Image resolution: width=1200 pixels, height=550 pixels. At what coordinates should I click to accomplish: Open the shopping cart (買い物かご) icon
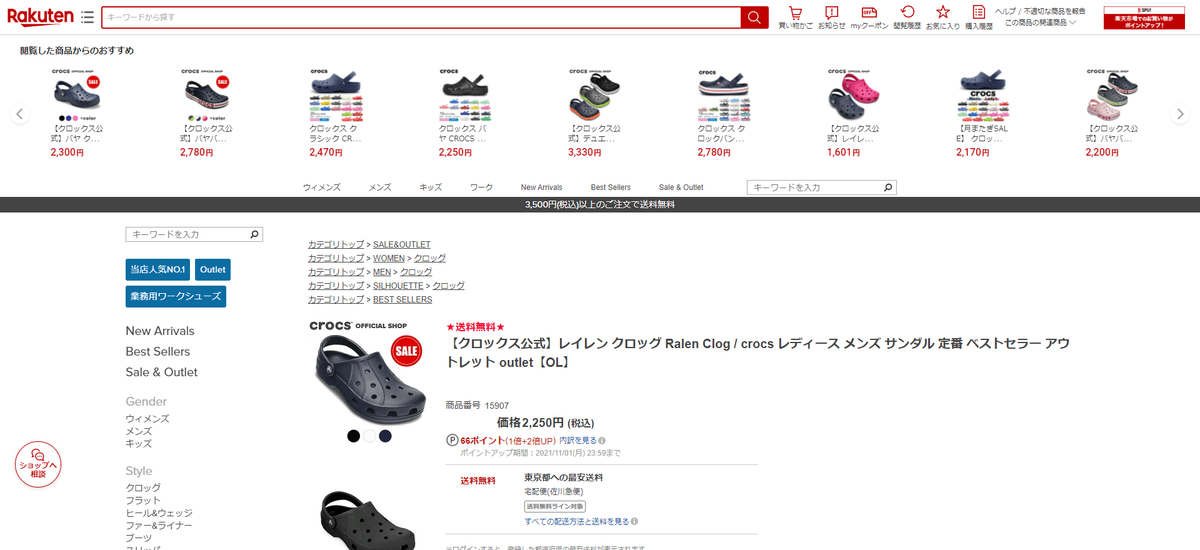pyautogui.click(x=795, y=17)
